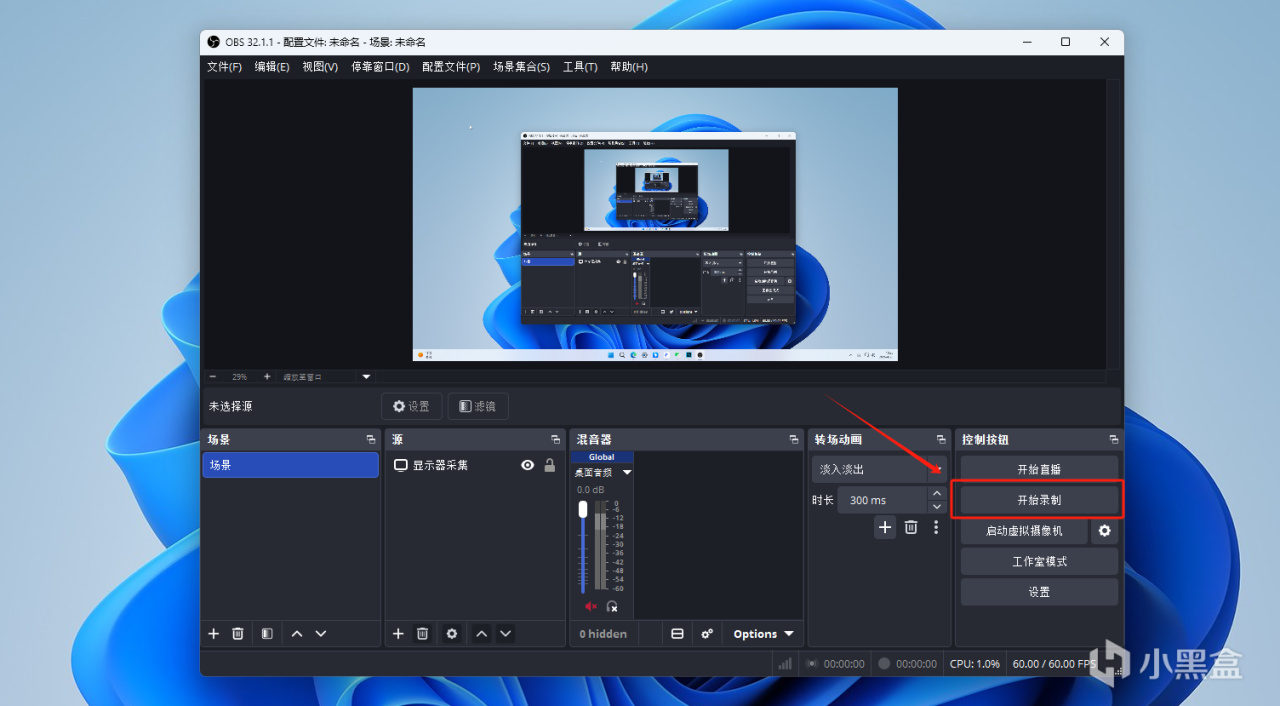Open advanced audio properties gears icon
The height and width of the screenshot is (706, 1280).
[x=707, y=634]
